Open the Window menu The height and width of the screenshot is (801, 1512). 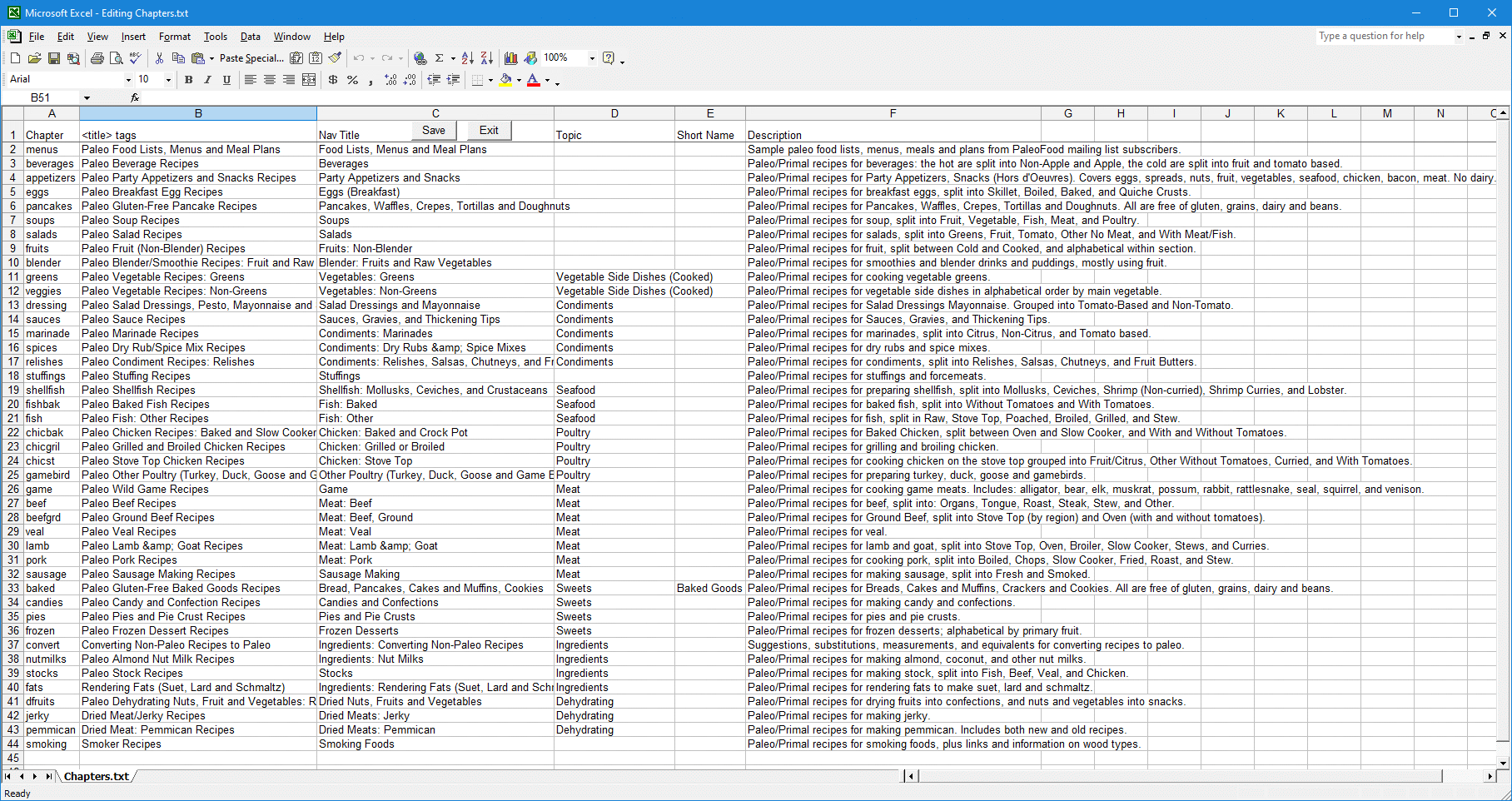point(292,37)
